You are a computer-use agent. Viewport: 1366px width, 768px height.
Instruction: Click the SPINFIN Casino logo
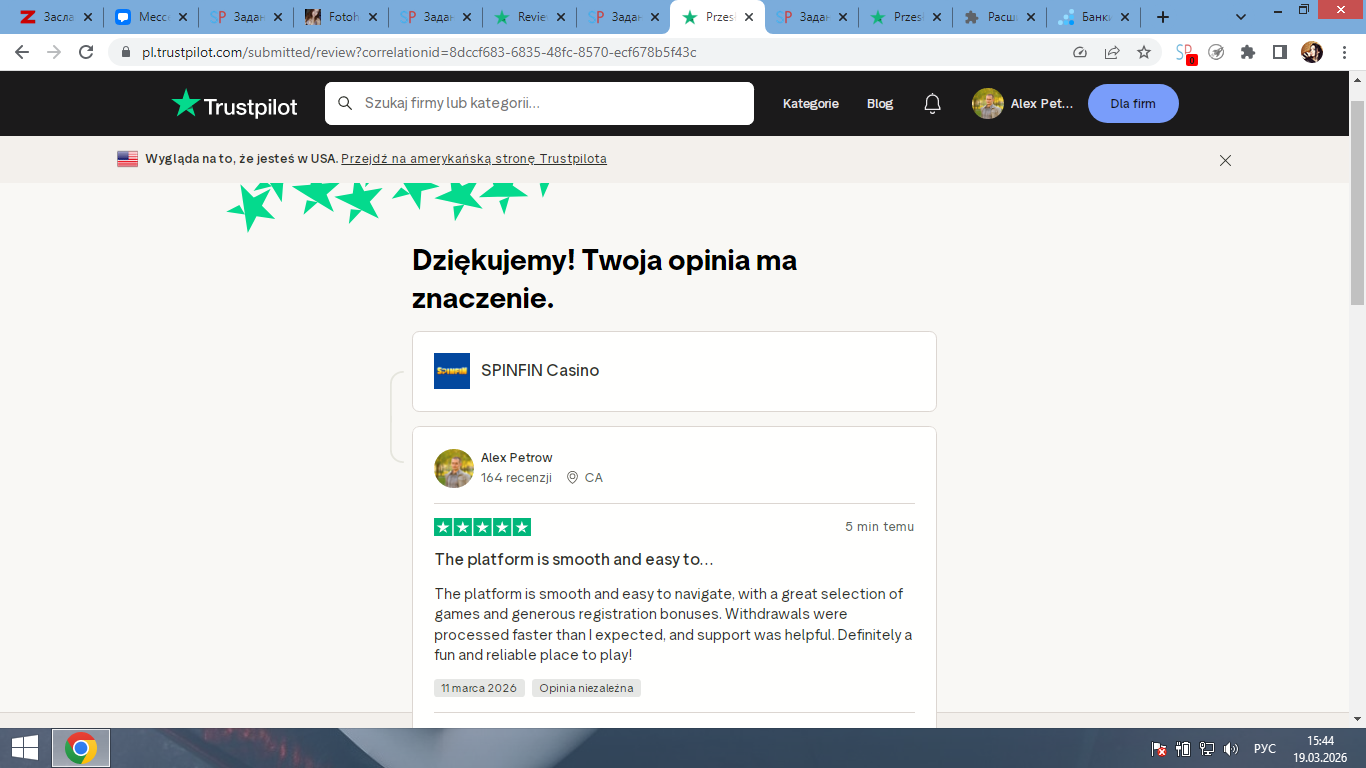[452, 371]
